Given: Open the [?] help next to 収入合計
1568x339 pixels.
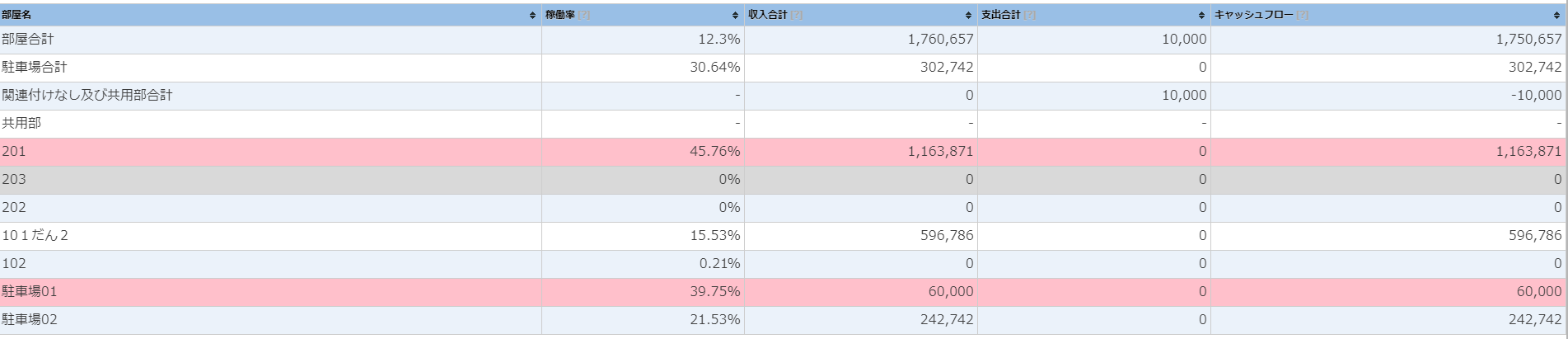Looking at the screenshot, I should point(797,15).
